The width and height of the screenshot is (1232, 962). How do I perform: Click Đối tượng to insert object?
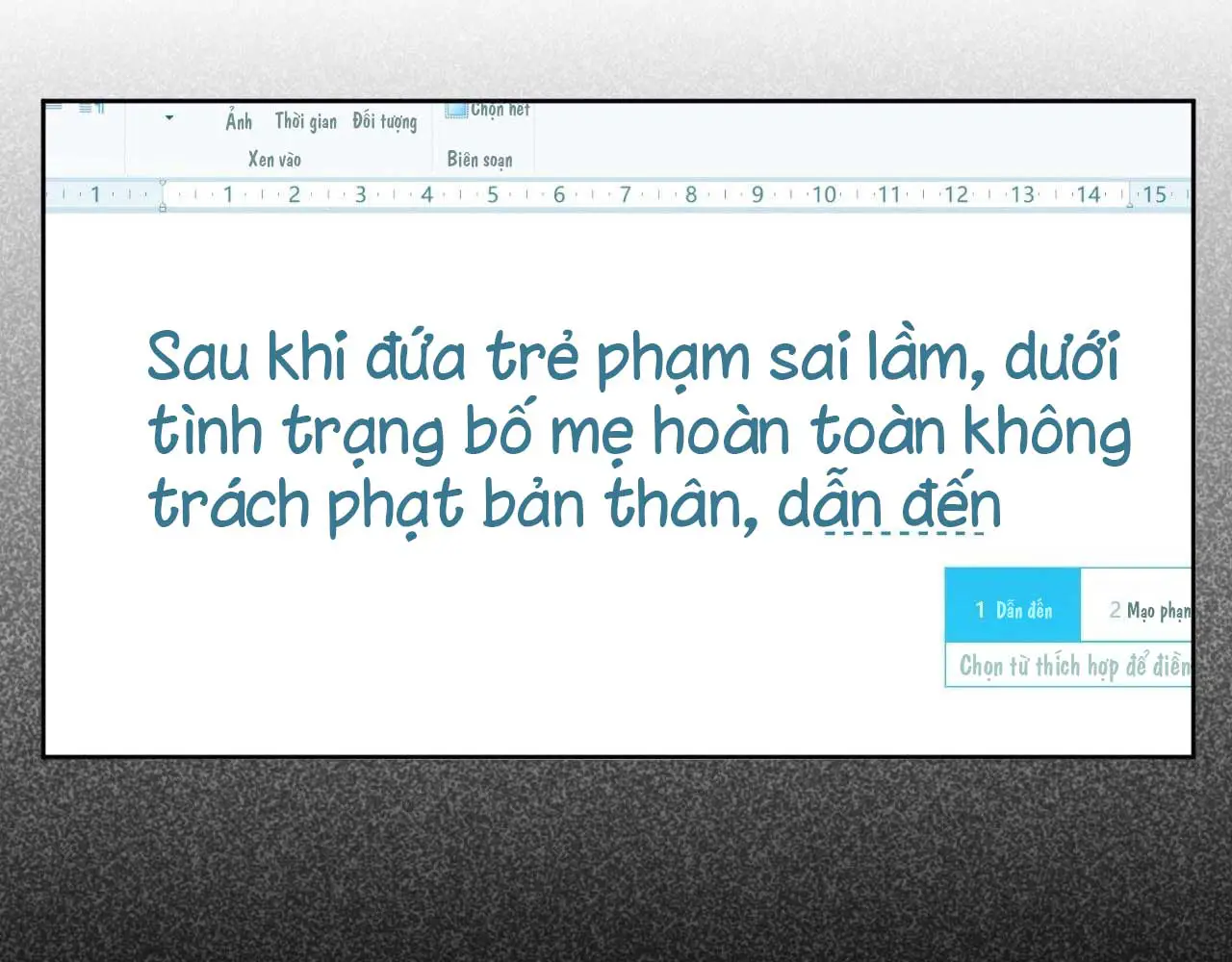point(384,121)
